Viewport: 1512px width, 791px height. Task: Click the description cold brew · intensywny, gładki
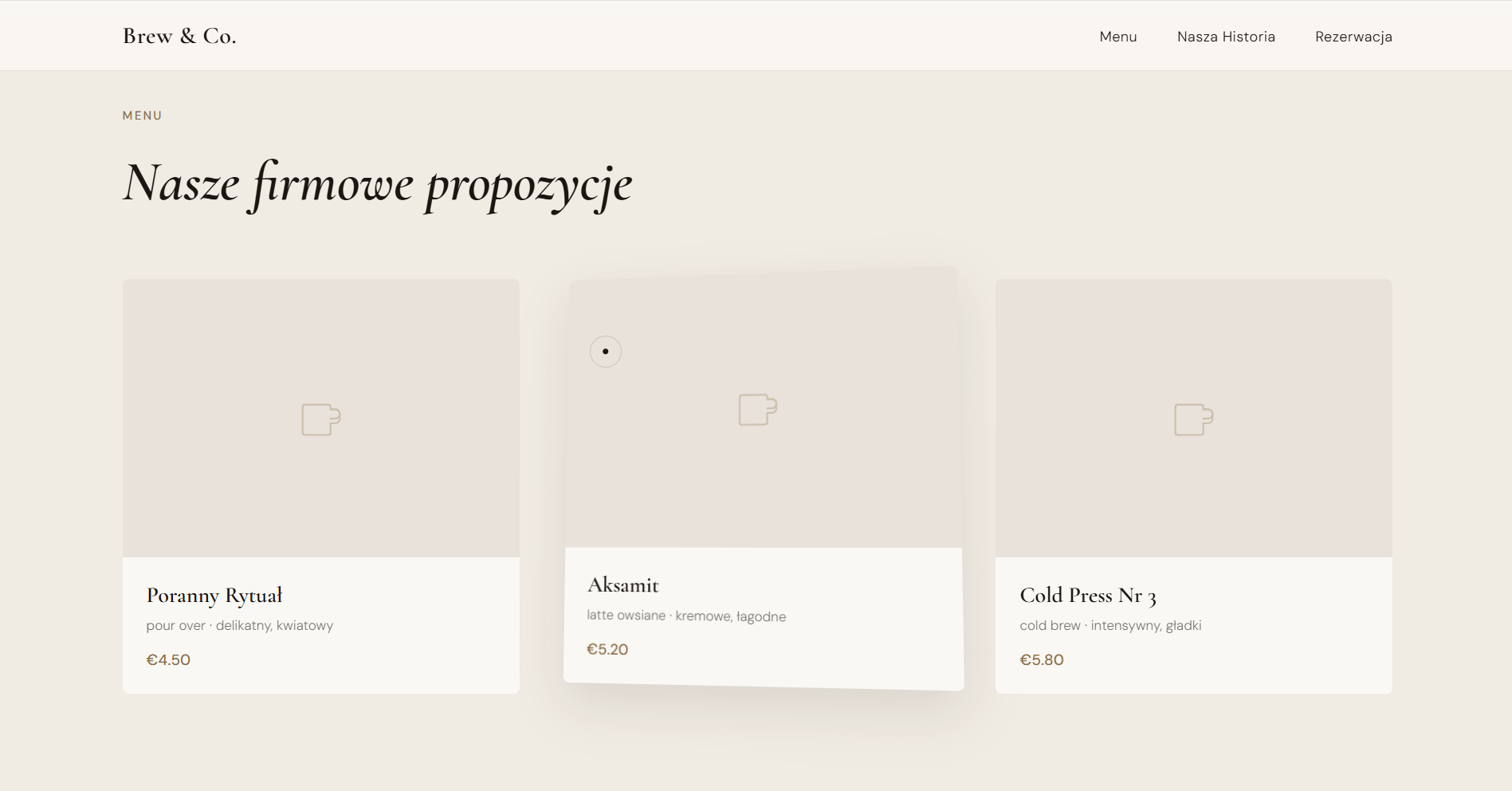pos(1111,626)
